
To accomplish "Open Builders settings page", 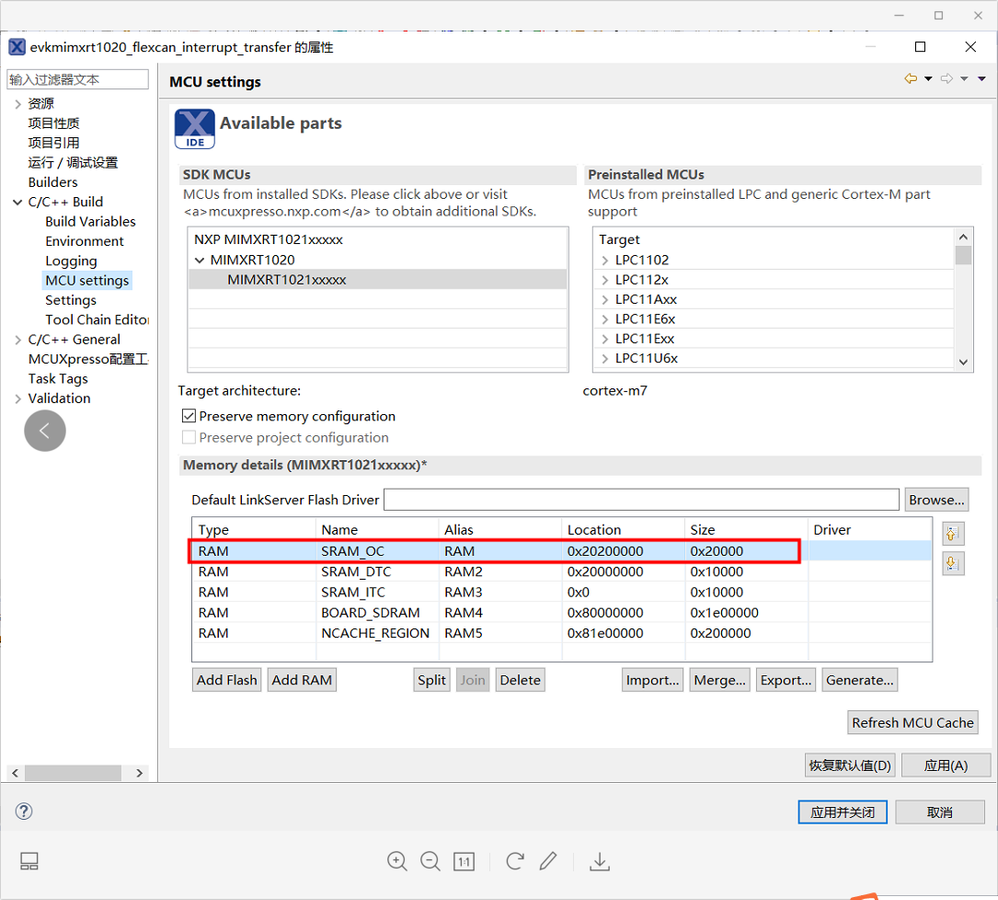I will coord(53,182).
